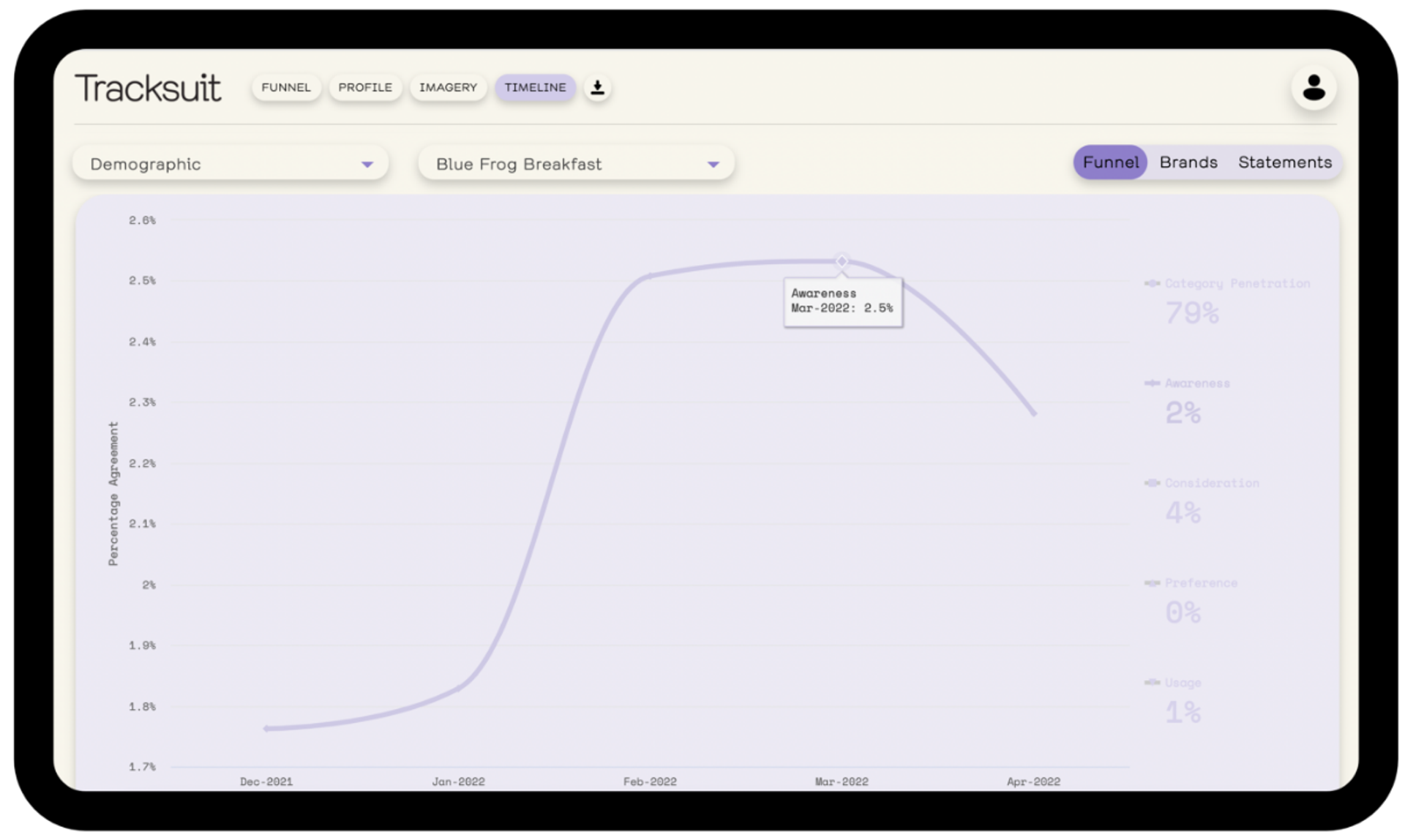Click the 2.6% y-axis label
This screenshot has height=840, width=1405.
142,220
